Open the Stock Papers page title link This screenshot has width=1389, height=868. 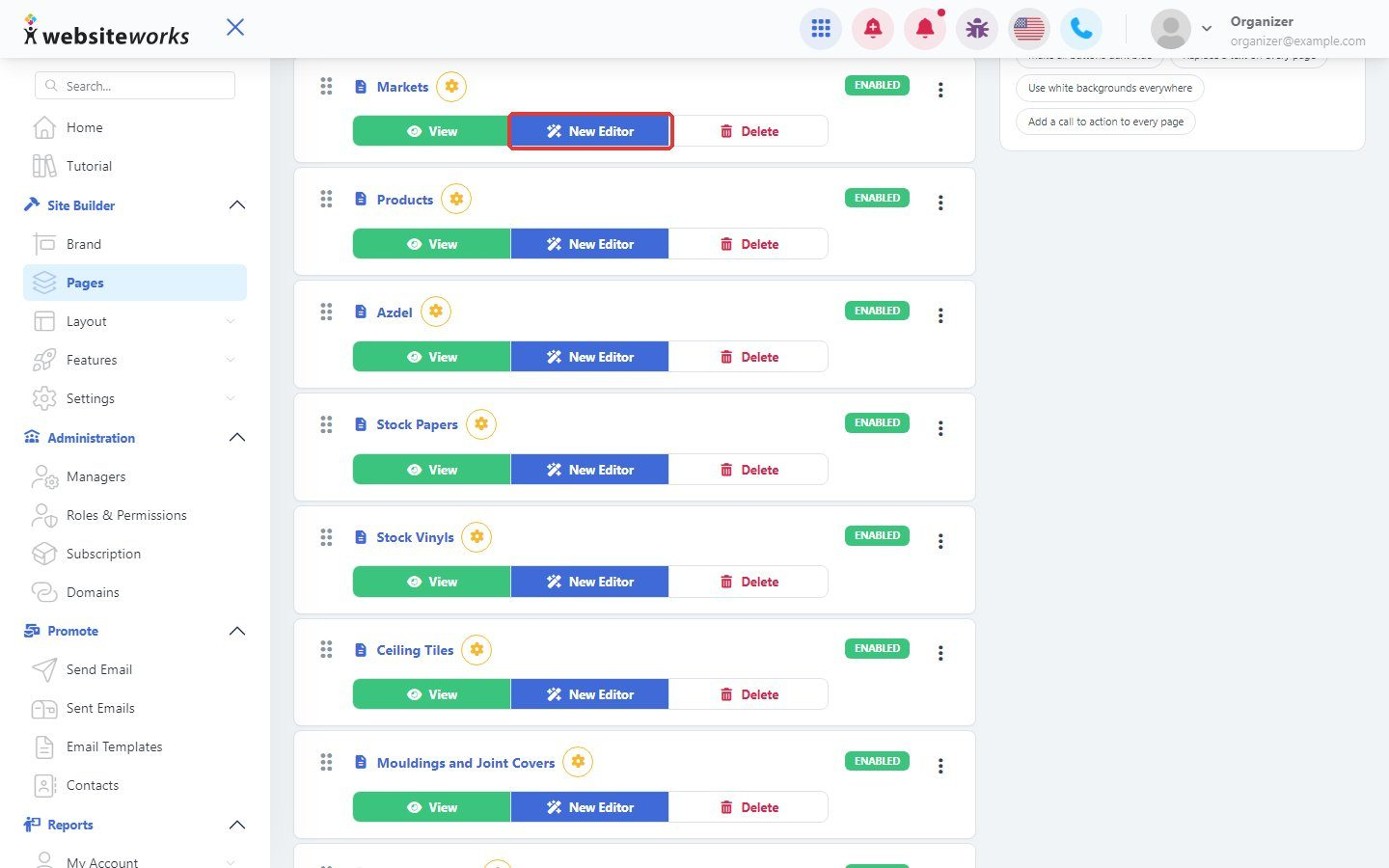tap(417, 424)
